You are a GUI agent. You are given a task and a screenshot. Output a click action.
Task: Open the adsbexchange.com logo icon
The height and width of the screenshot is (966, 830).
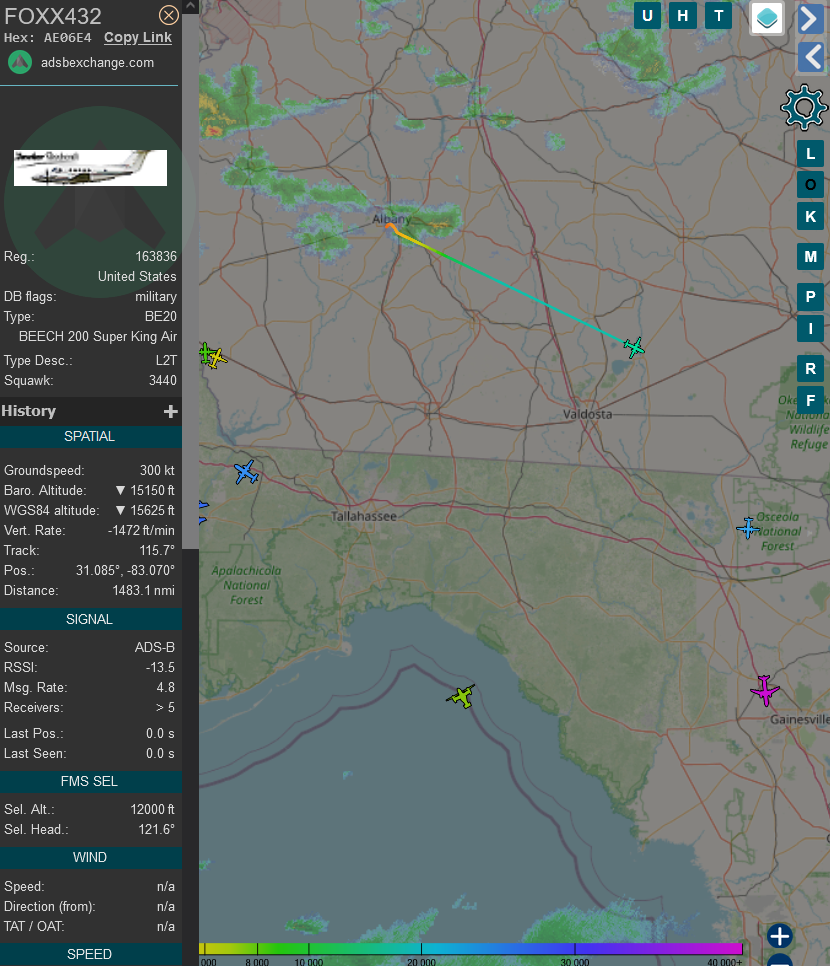20,62
